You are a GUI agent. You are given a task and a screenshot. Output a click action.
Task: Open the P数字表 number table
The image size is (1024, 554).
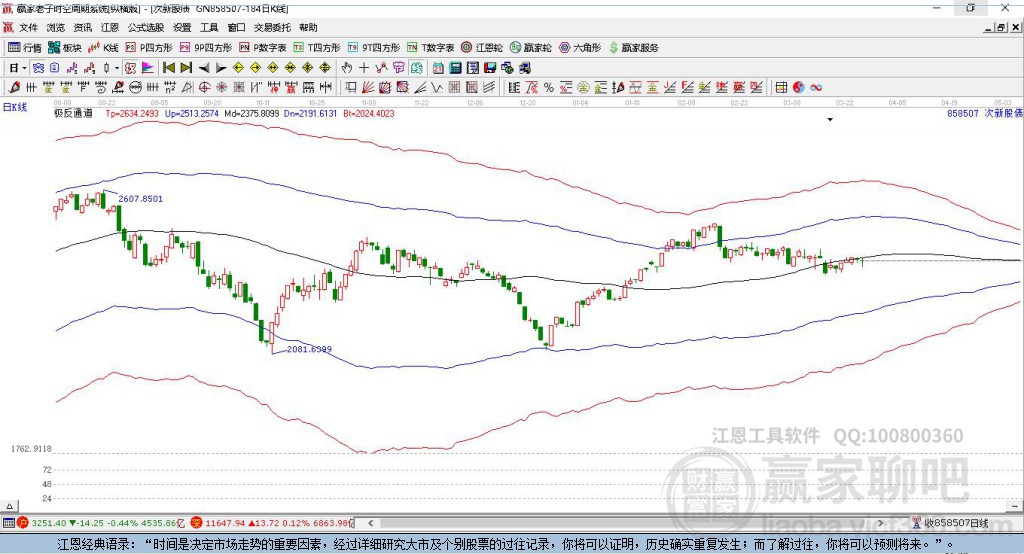[263, 48]
